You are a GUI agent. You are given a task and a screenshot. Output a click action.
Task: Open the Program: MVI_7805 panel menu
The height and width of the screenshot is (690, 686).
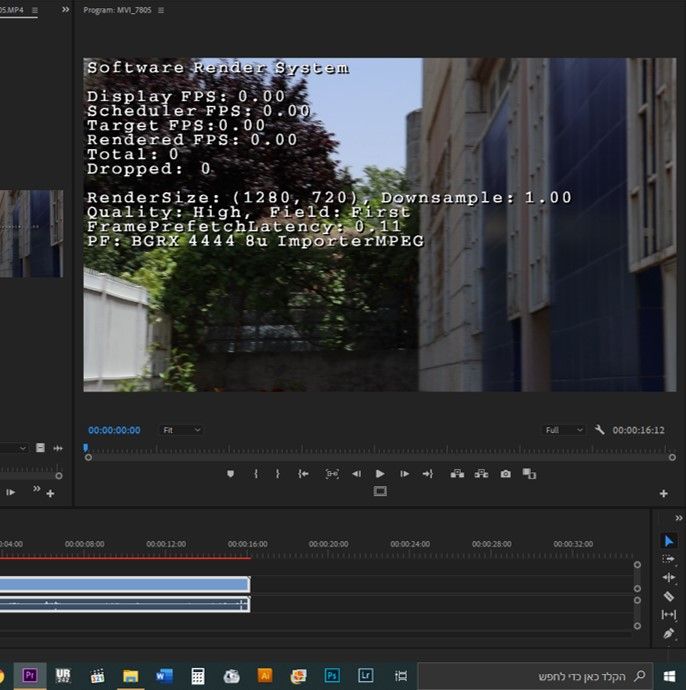click(161, 10)
